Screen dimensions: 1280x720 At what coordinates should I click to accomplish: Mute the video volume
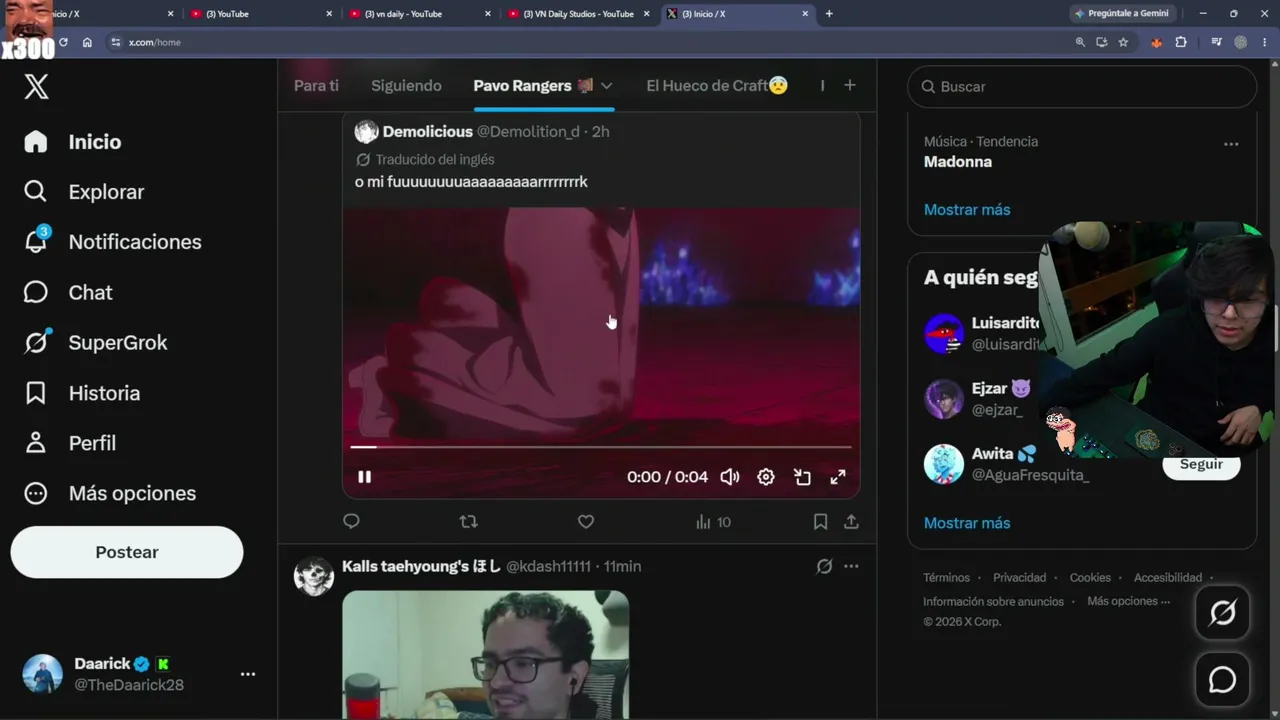[730, 477]
